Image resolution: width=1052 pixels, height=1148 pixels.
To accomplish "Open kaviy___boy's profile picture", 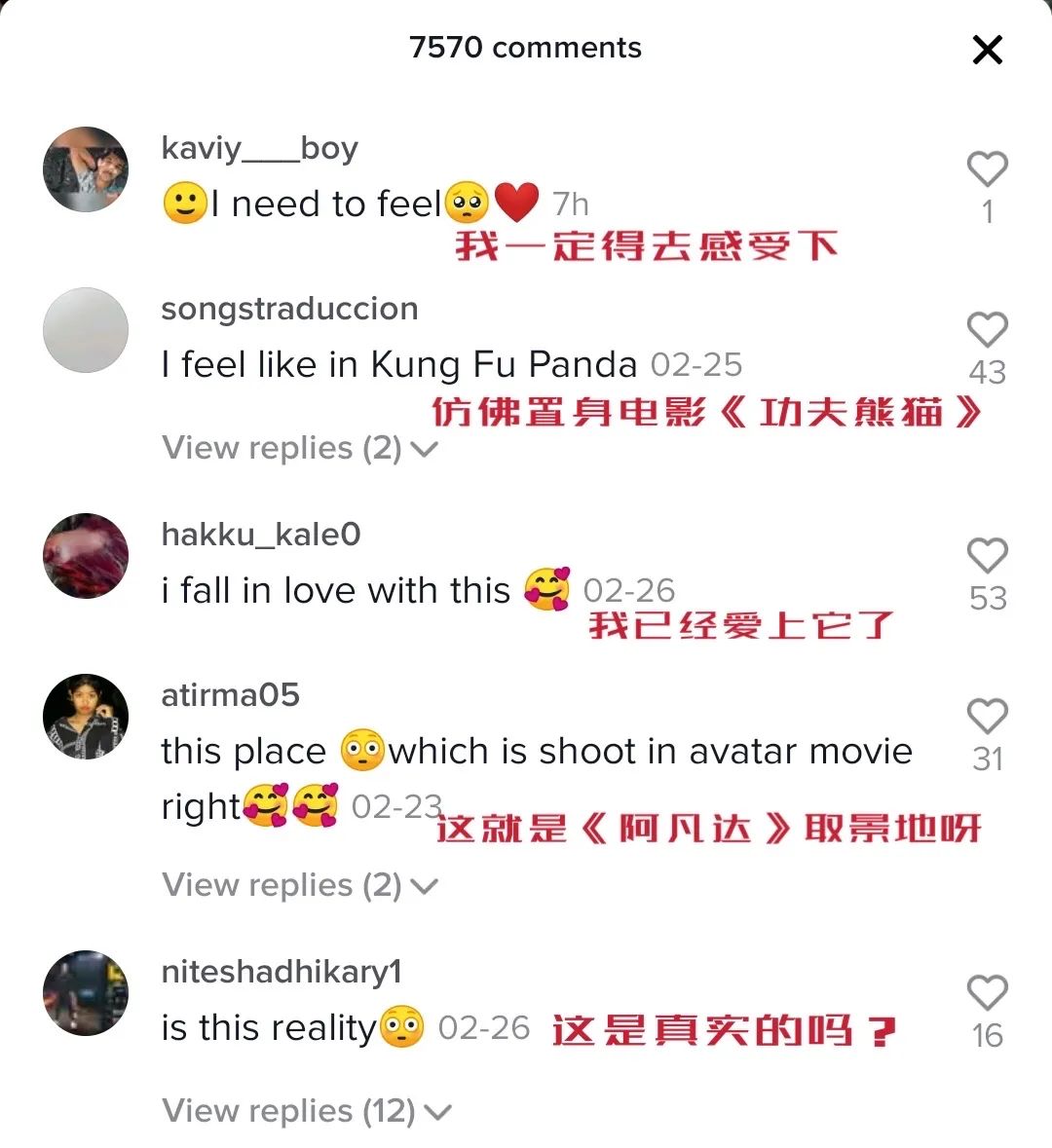I will click(86, 169).
